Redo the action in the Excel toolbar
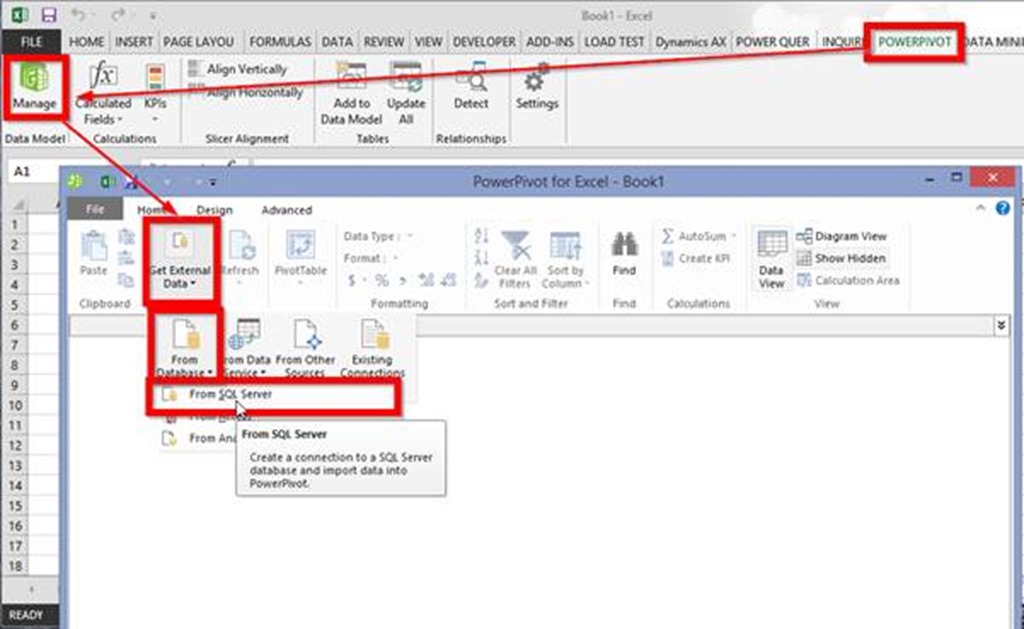 pyautogui.click(x=118, y=14)
